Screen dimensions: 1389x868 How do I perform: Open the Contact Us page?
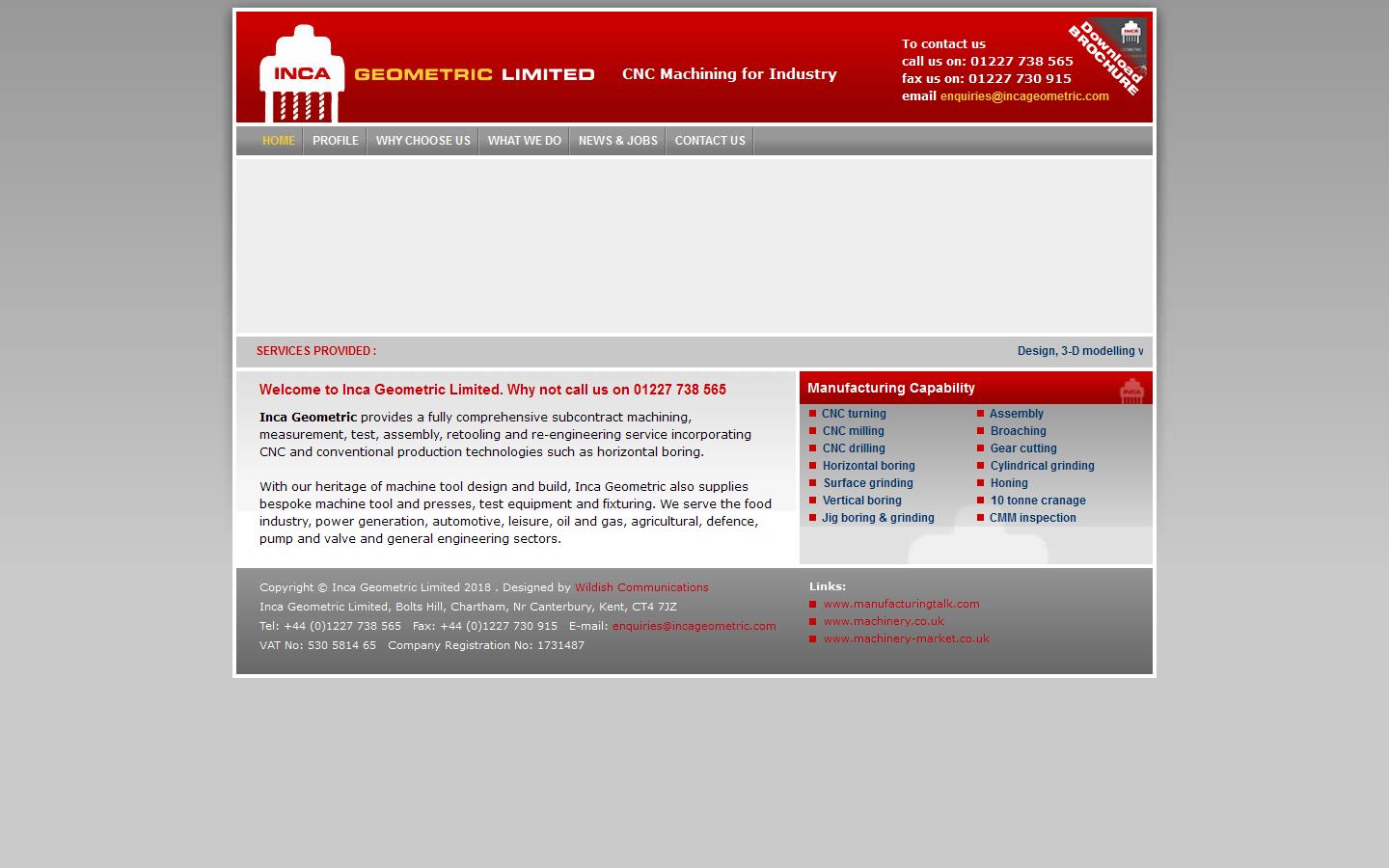[x=710, y=141]
